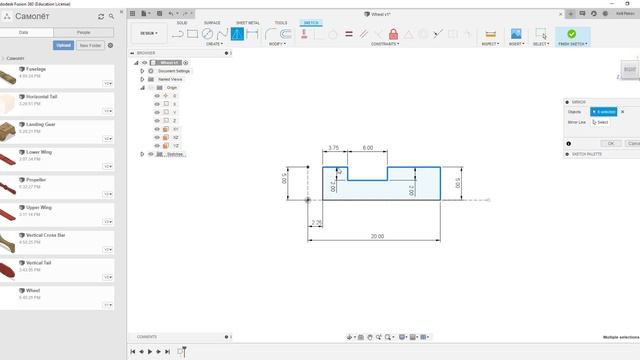Expand Document Settings in browser
This screenshot has width=640, height=360.
pos(142,71)
